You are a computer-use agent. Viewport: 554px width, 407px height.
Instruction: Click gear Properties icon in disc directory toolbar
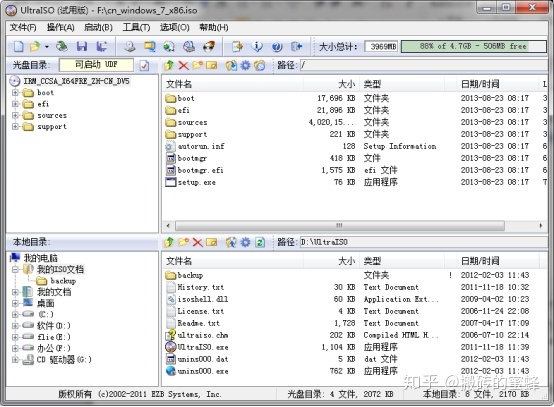(245, 65)
